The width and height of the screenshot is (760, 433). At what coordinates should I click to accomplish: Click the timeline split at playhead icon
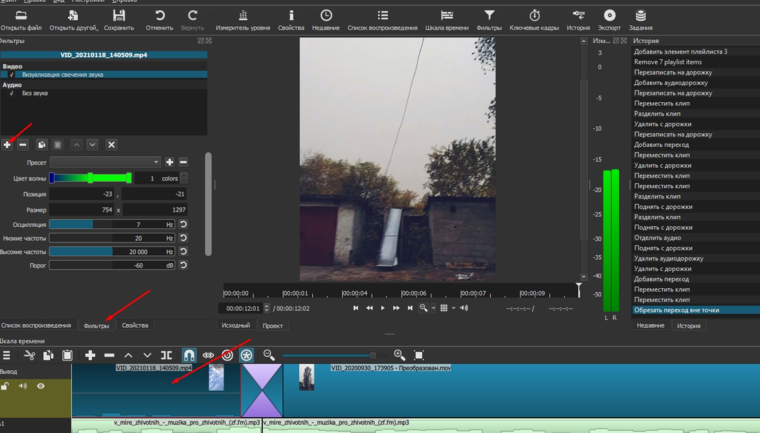coord(167,355)
